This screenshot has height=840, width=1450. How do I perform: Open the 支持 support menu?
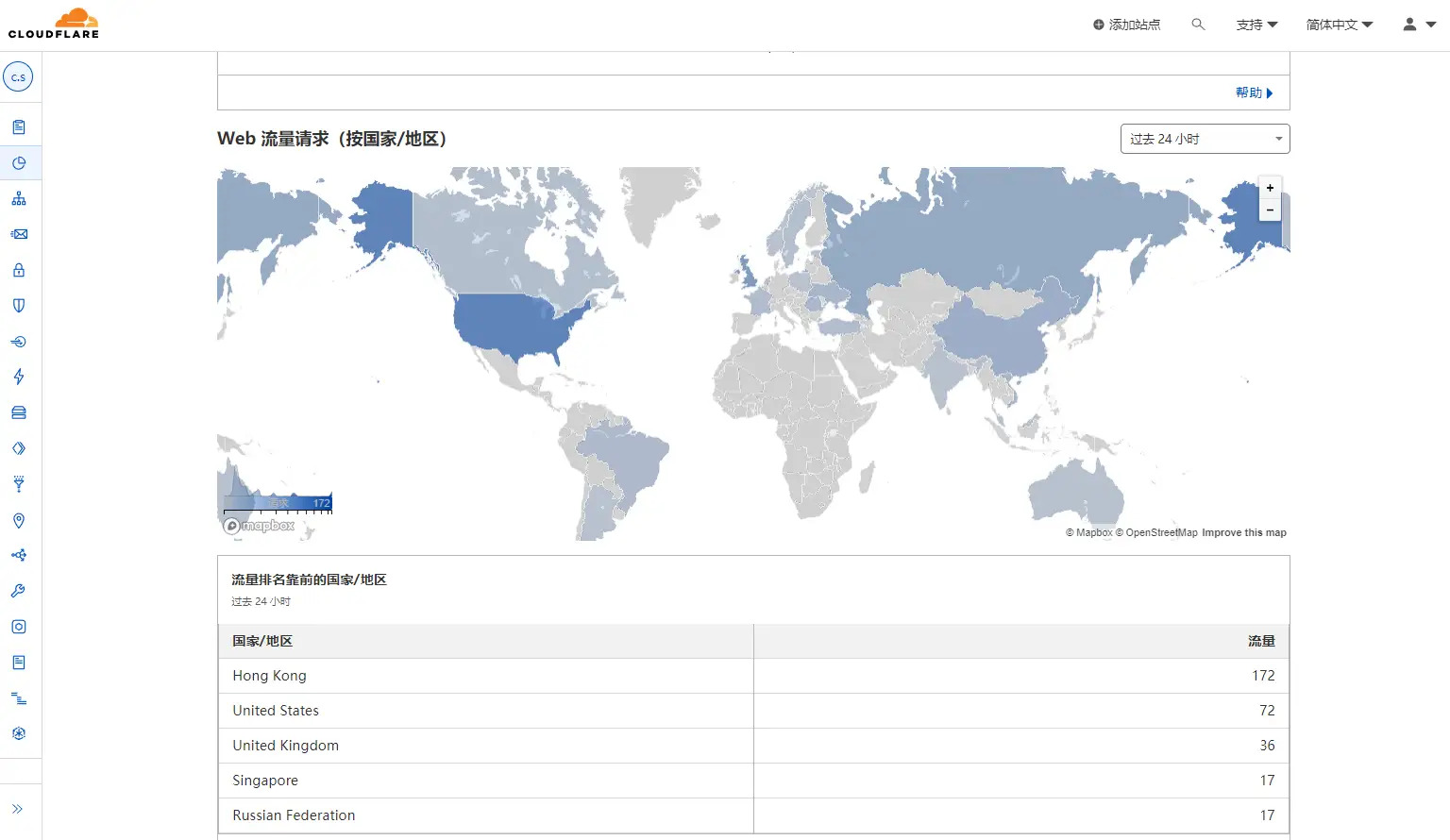click(x=1256, y=25)
